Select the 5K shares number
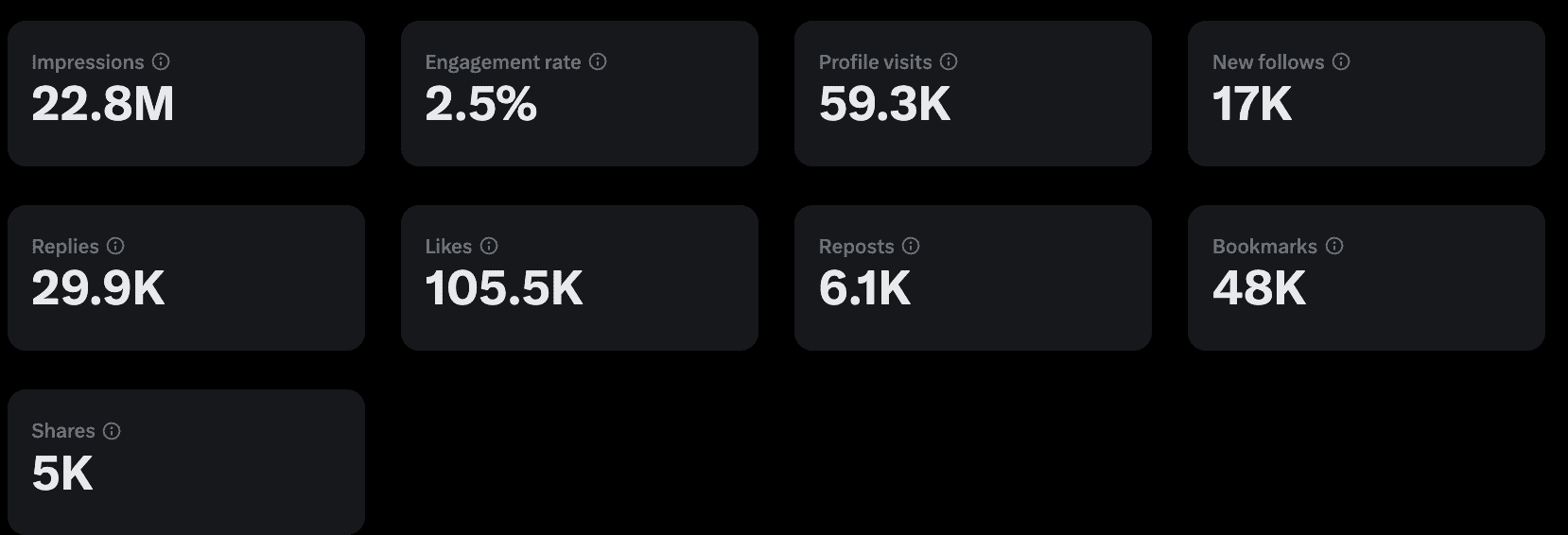This screenshot has height=535, width=1568. click(x=62, y=474)
